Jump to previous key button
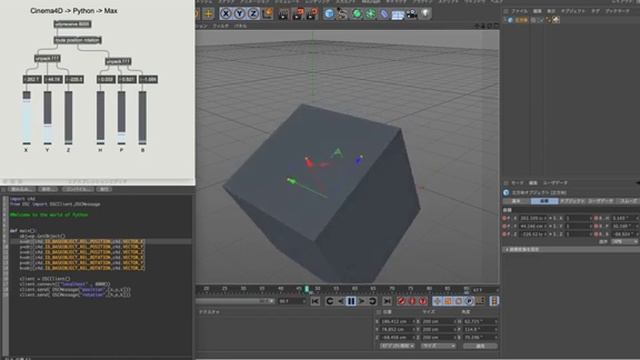This screenshot has height=360, width=640. (x=330, y=301)
